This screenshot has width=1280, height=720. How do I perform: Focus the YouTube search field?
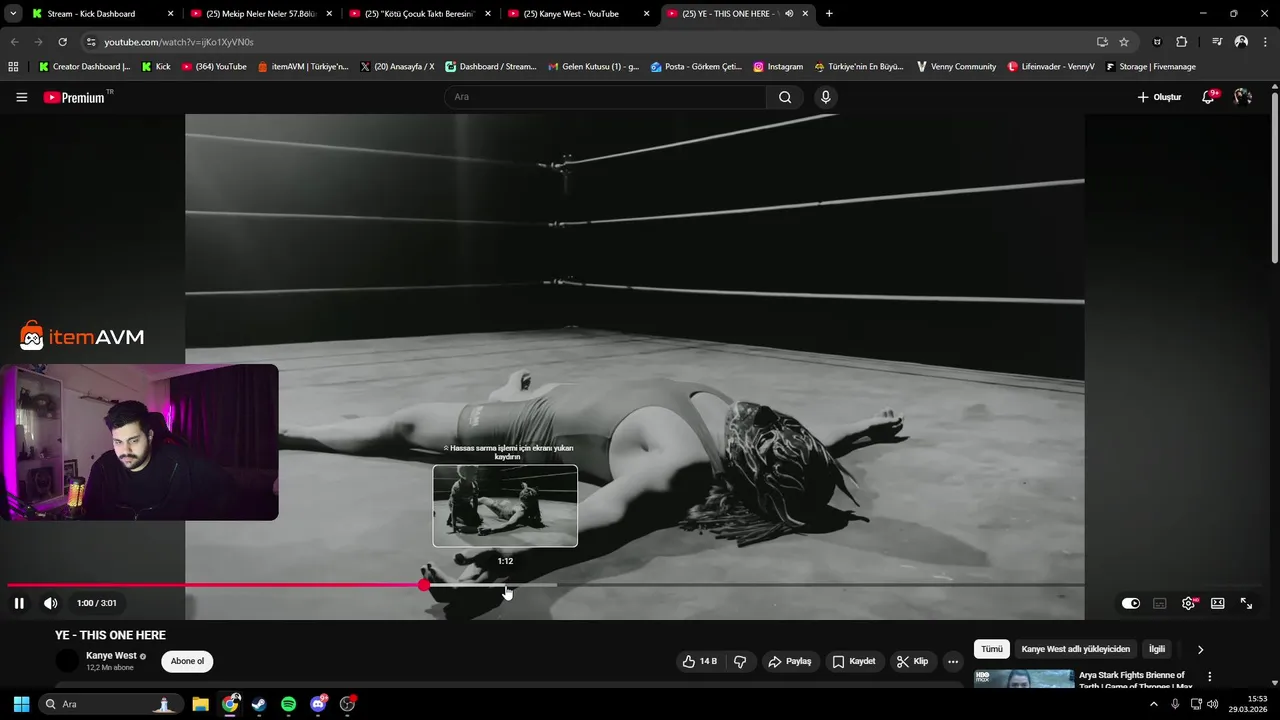tap(605, 97)
